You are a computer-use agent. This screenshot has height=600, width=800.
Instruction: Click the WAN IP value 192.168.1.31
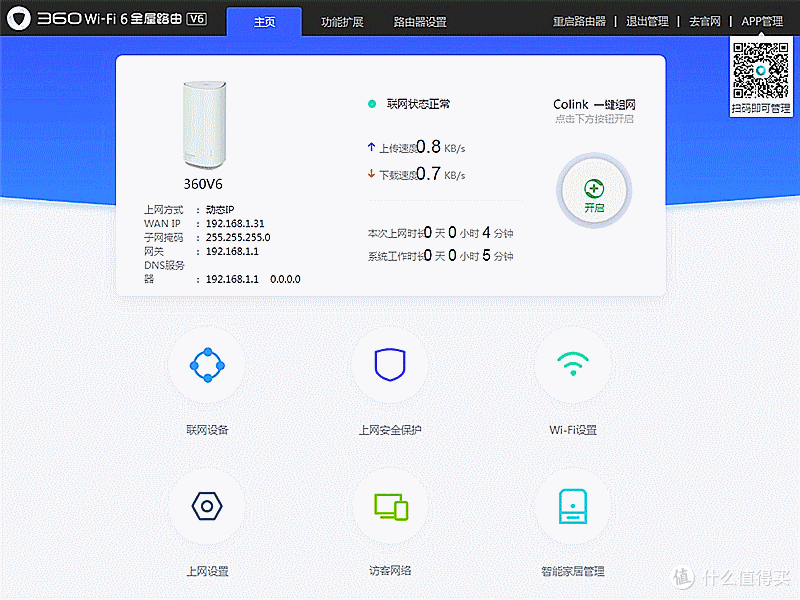[235, 223]
